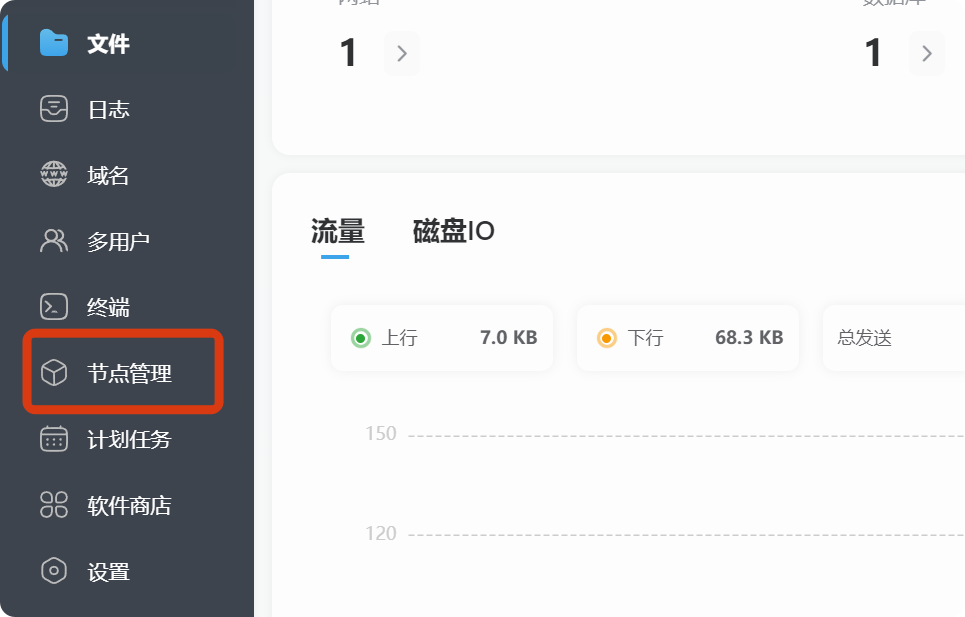The height and width of the screenshot is (617, 965).
Task: Click the 下行 68.3 KB card
Action: click(x=688, y=338)
